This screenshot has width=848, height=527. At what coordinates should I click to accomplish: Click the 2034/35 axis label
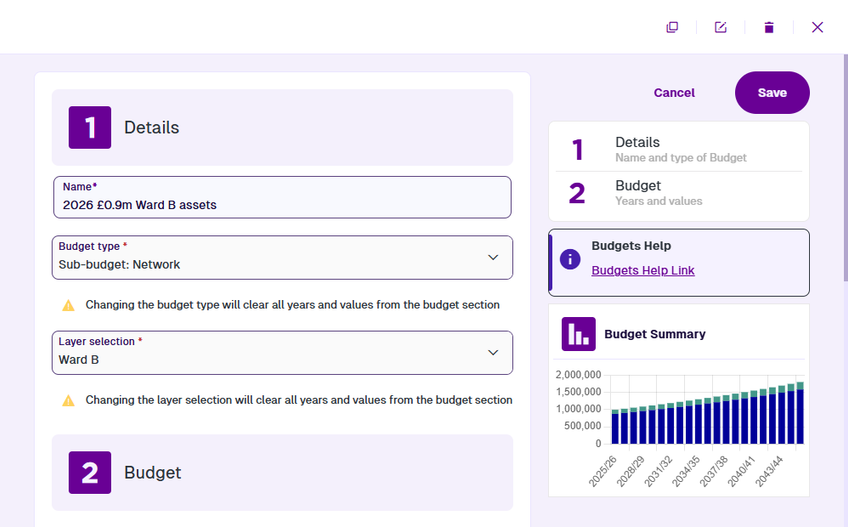pos(686,471)
